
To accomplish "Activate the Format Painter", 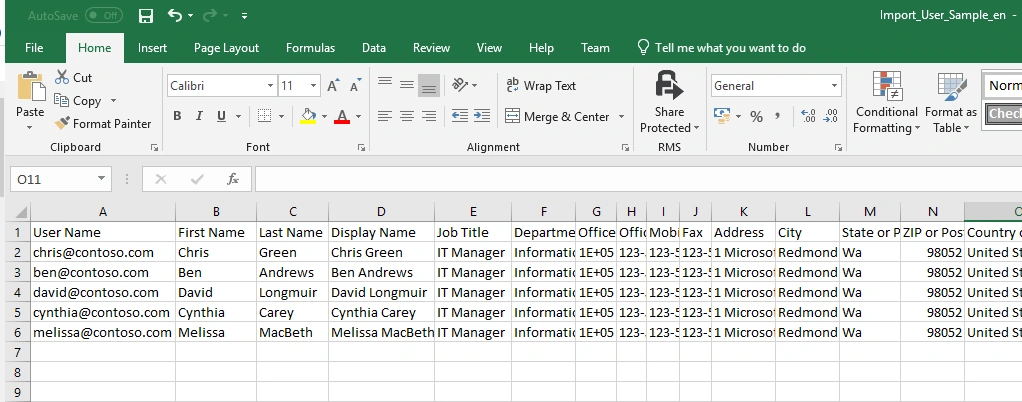I will (102, 124).
